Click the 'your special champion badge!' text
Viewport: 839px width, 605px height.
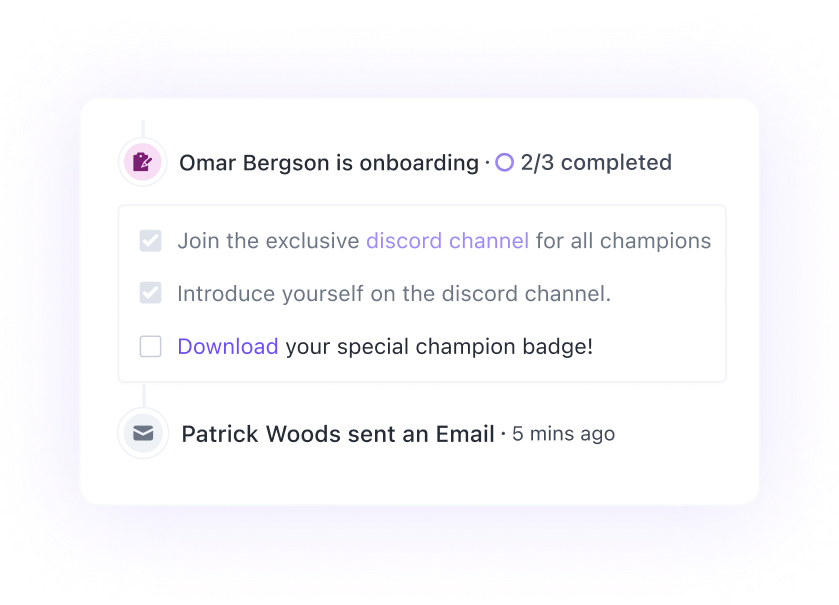tap(439, 347)
